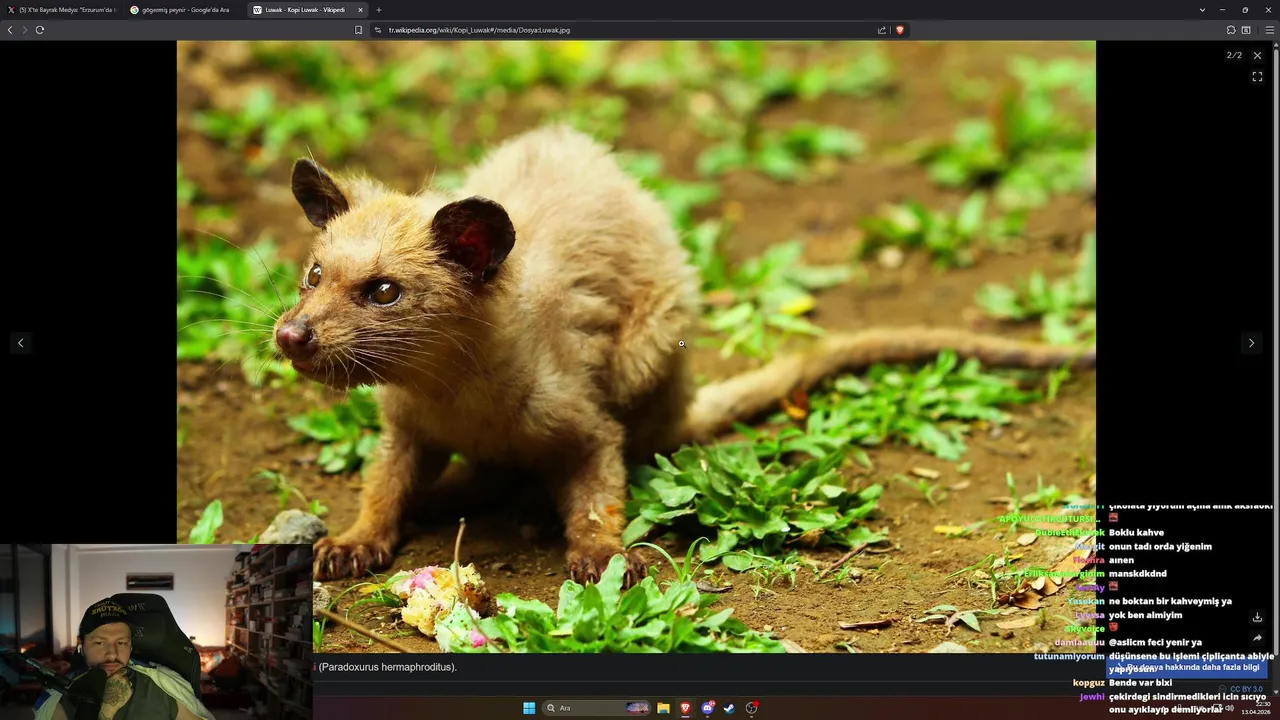Screen dimensions: 1280x720
Task: Switch to the X 'Bayrak Medya' tab
Action: coord(62,10)
